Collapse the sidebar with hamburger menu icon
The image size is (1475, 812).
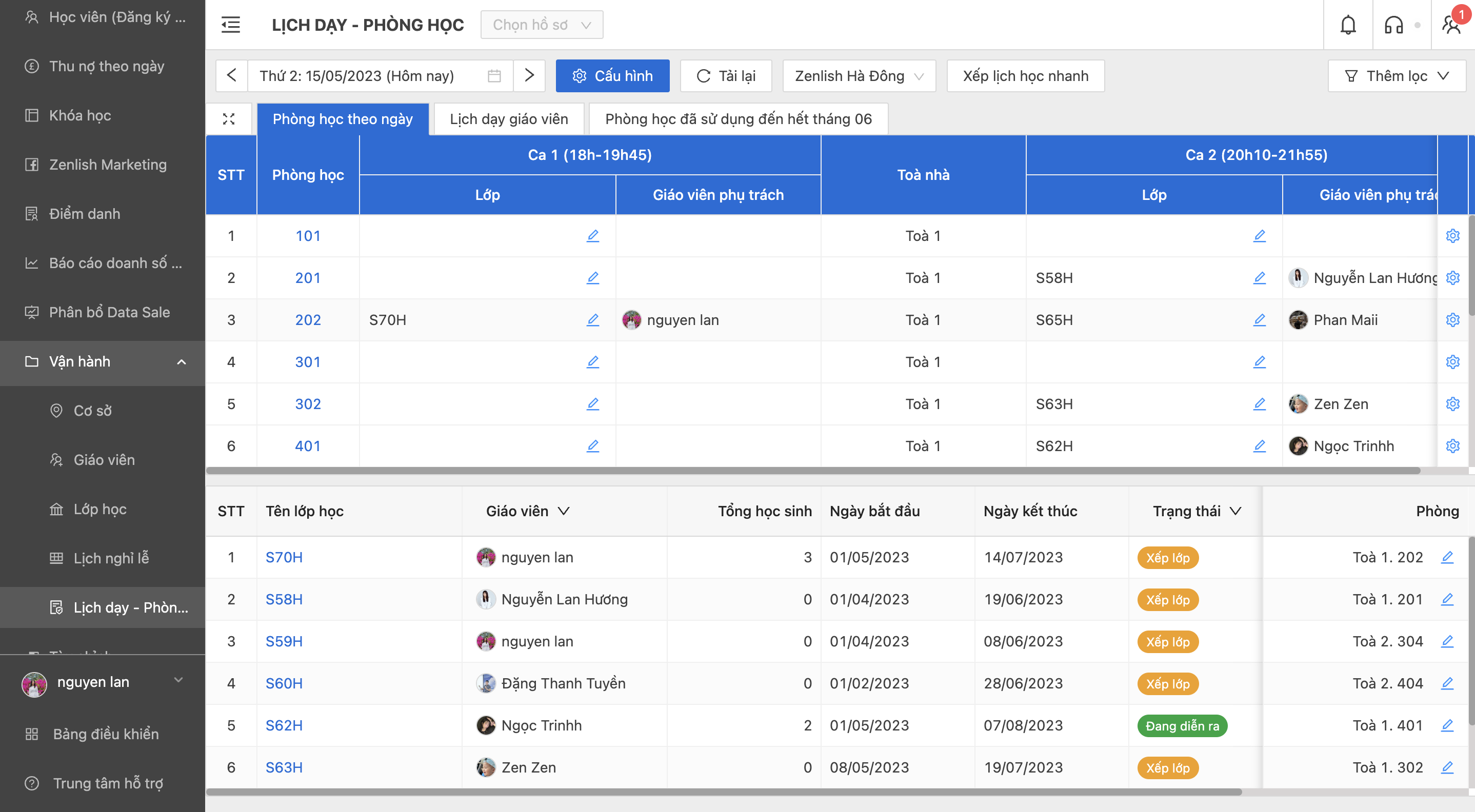click(231, 25)
